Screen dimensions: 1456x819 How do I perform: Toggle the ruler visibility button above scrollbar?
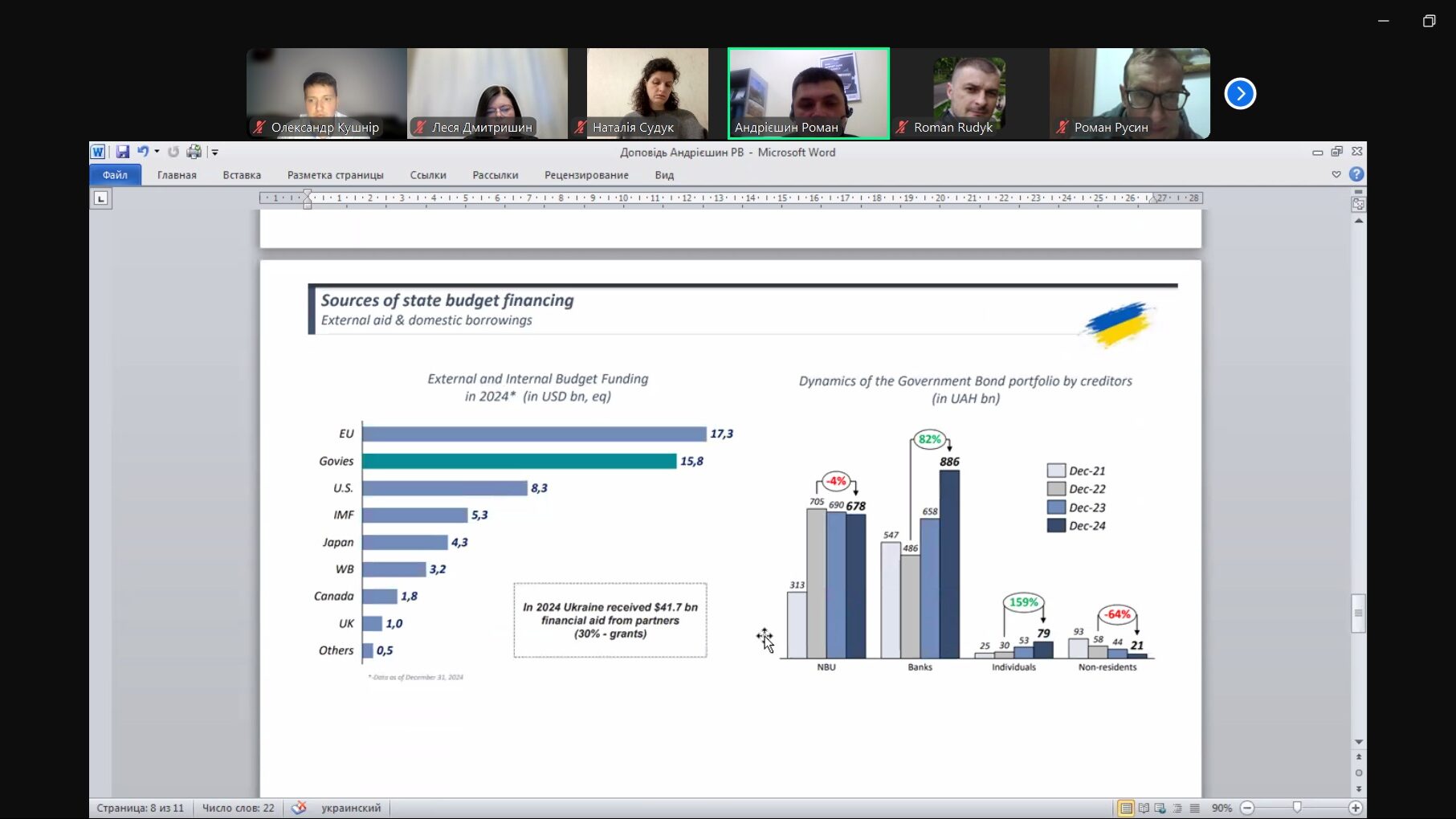1358,205
